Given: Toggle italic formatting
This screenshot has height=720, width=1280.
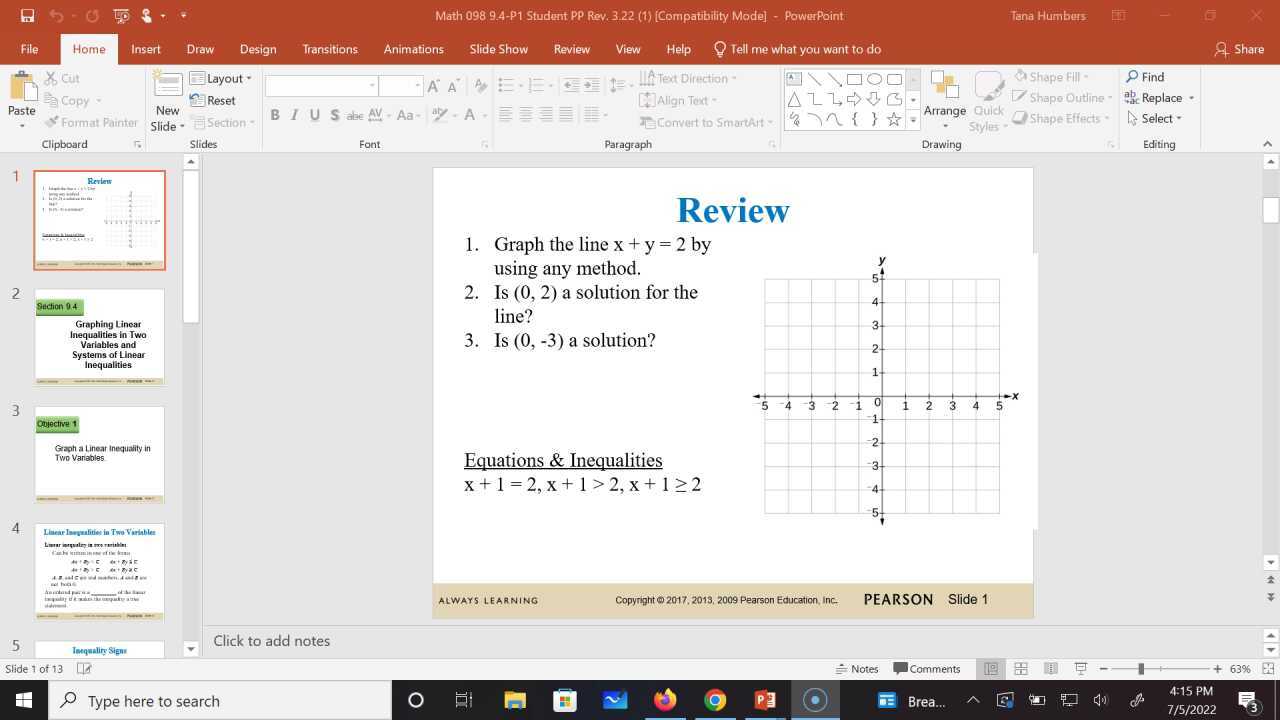Looking at the screenshot, I should coord(293,114).
